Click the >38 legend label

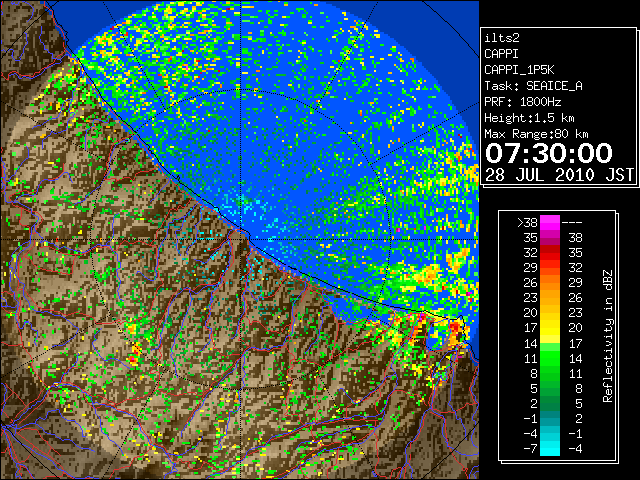[x=527, y=223]
